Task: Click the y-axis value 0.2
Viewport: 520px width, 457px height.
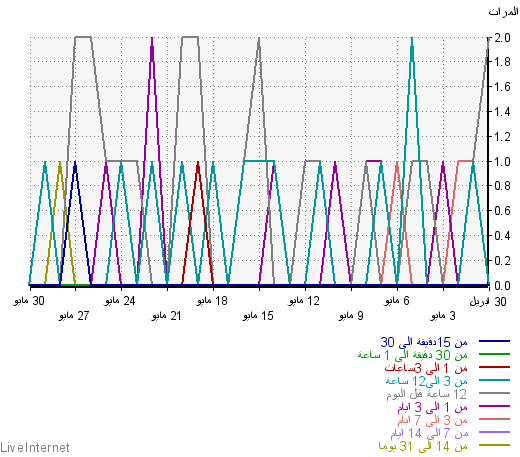Action: [x=502, y=261]
